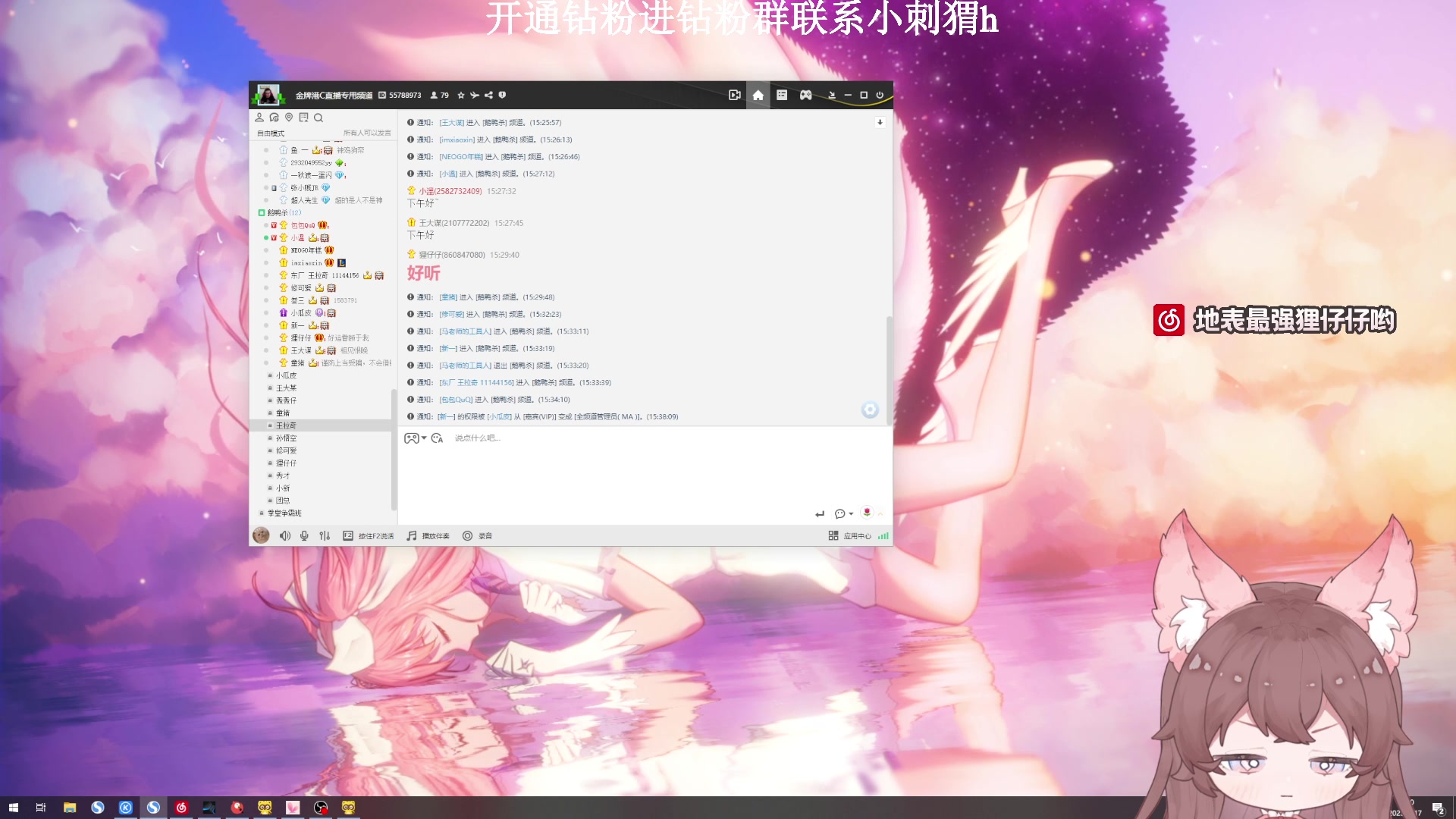
Task: Favorite the channel with the star icon
Action: [x=460, y=95]
